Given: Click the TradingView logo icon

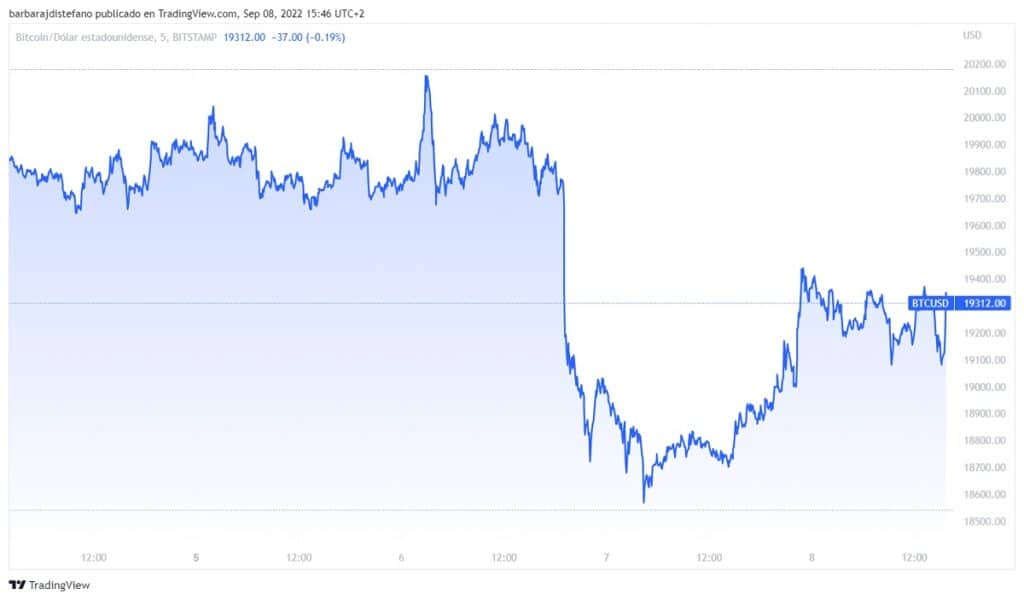Looking at the screenshot, I should point(17,585).
